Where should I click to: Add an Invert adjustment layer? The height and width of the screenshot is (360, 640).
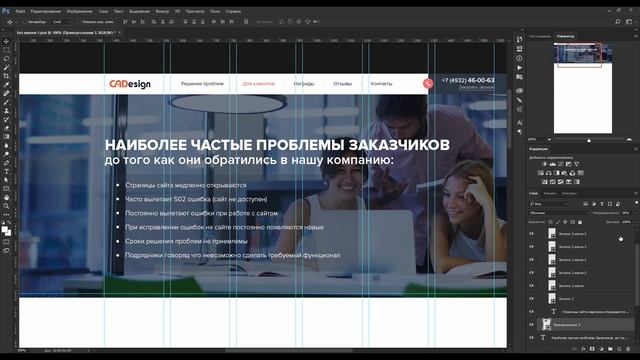545,182
